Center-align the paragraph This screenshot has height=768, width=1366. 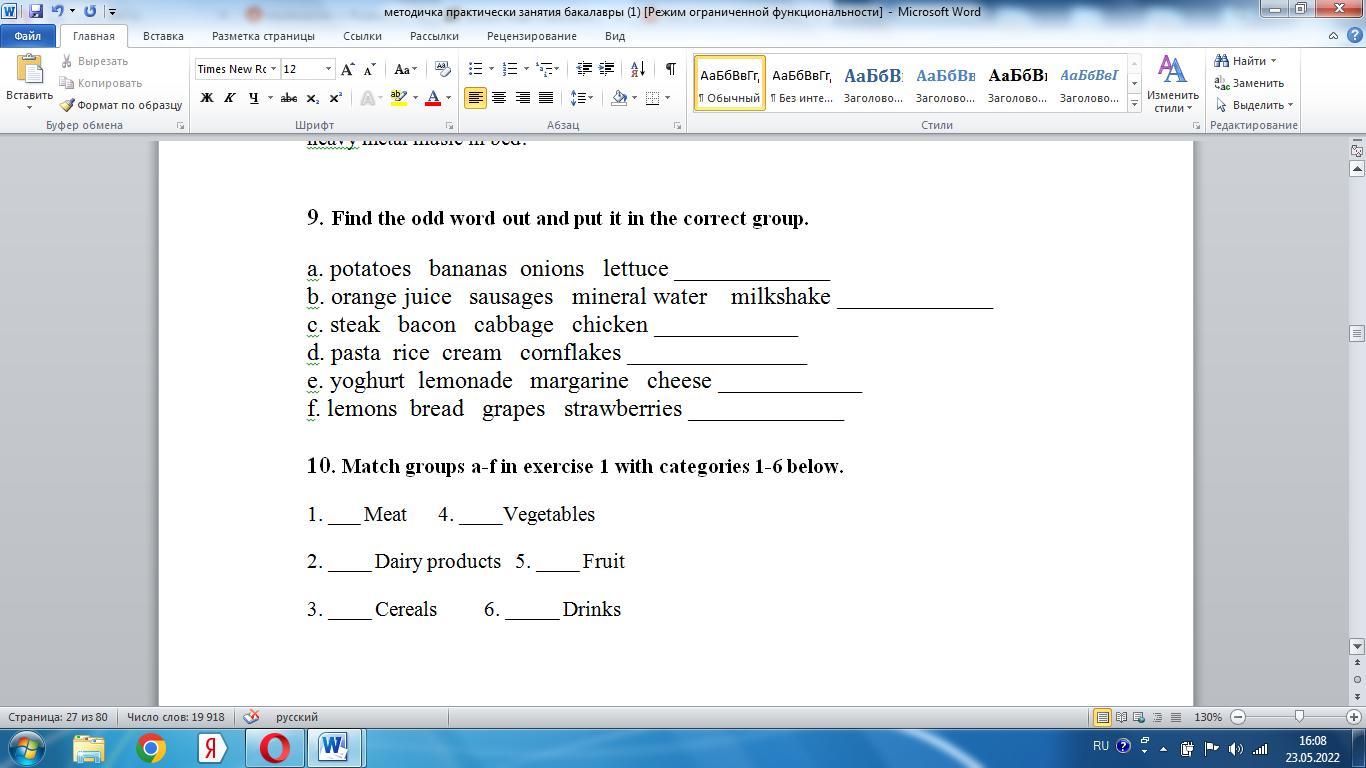(x=499, y=98)
